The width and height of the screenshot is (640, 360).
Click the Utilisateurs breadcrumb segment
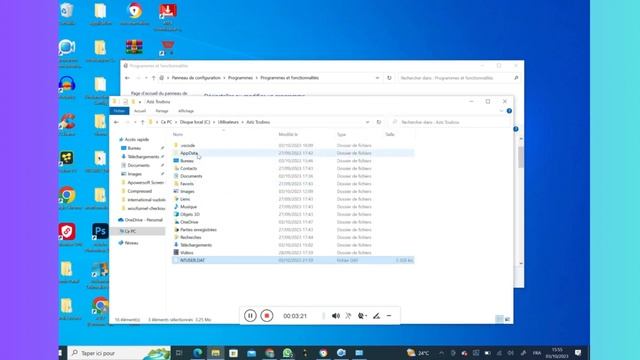(228, 122)
